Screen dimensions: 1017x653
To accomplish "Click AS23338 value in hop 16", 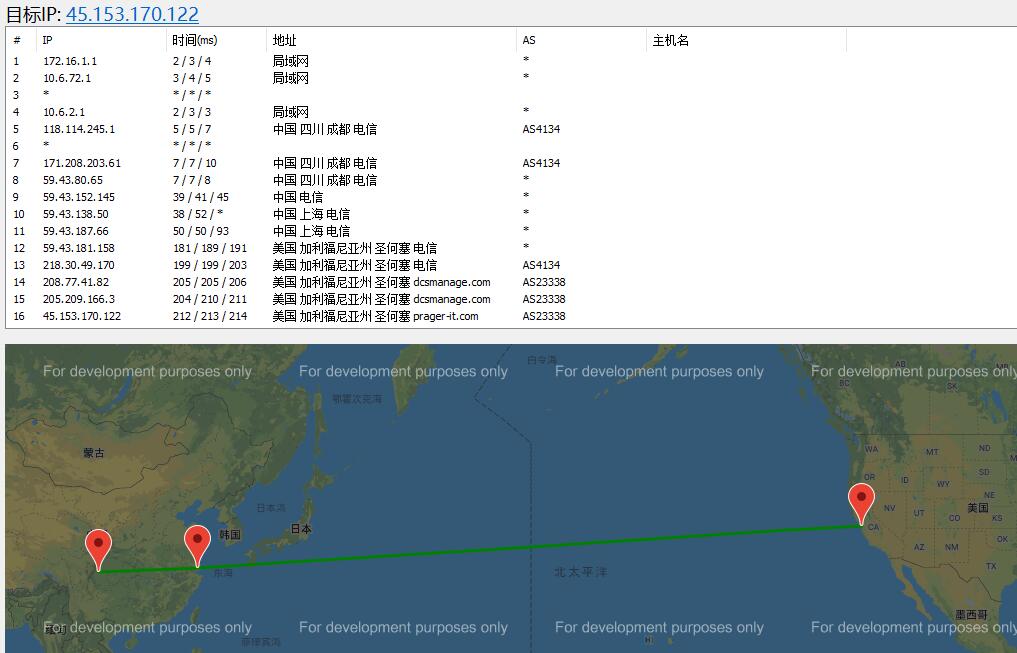I will pyautogui.click(x=544, y=316).
